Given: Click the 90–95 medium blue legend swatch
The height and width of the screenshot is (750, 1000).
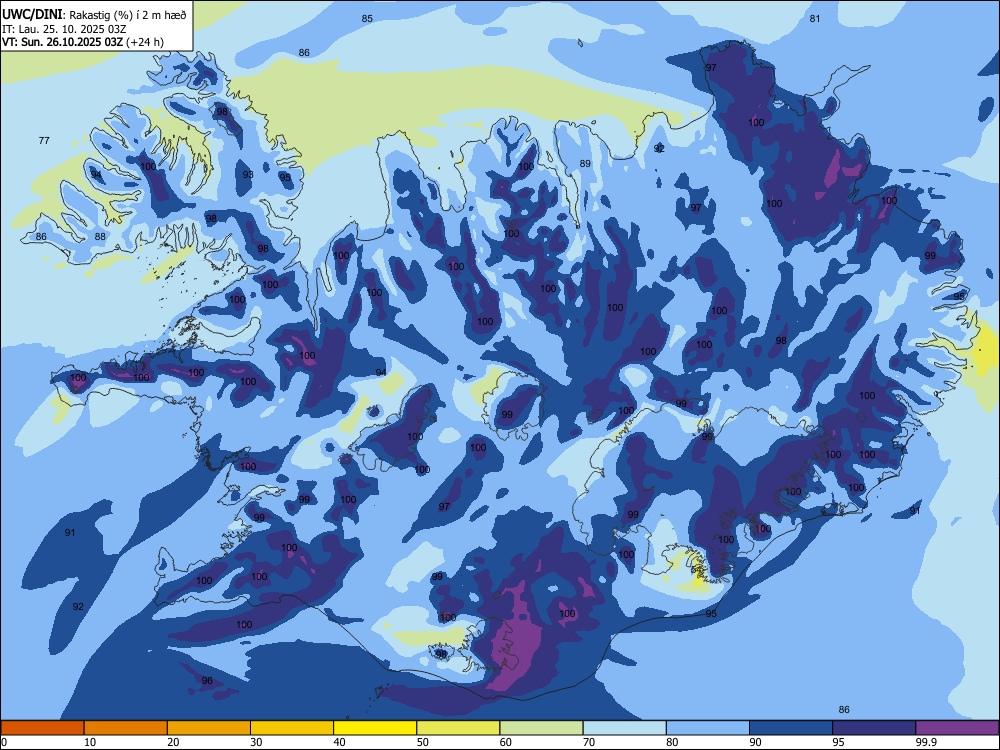Looking at the screenshot, I should coord(791,728).
